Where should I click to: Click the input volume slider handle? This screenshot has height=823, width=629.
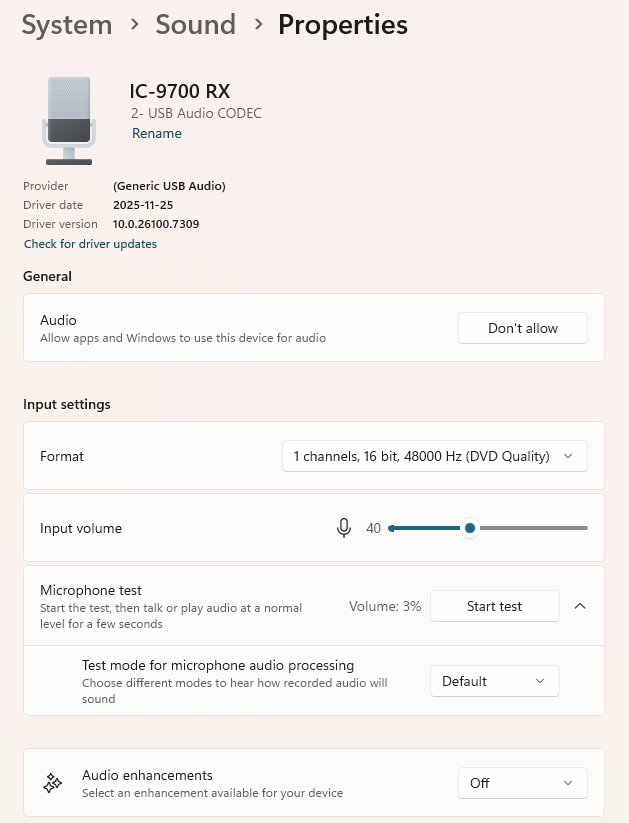(469, 528)
